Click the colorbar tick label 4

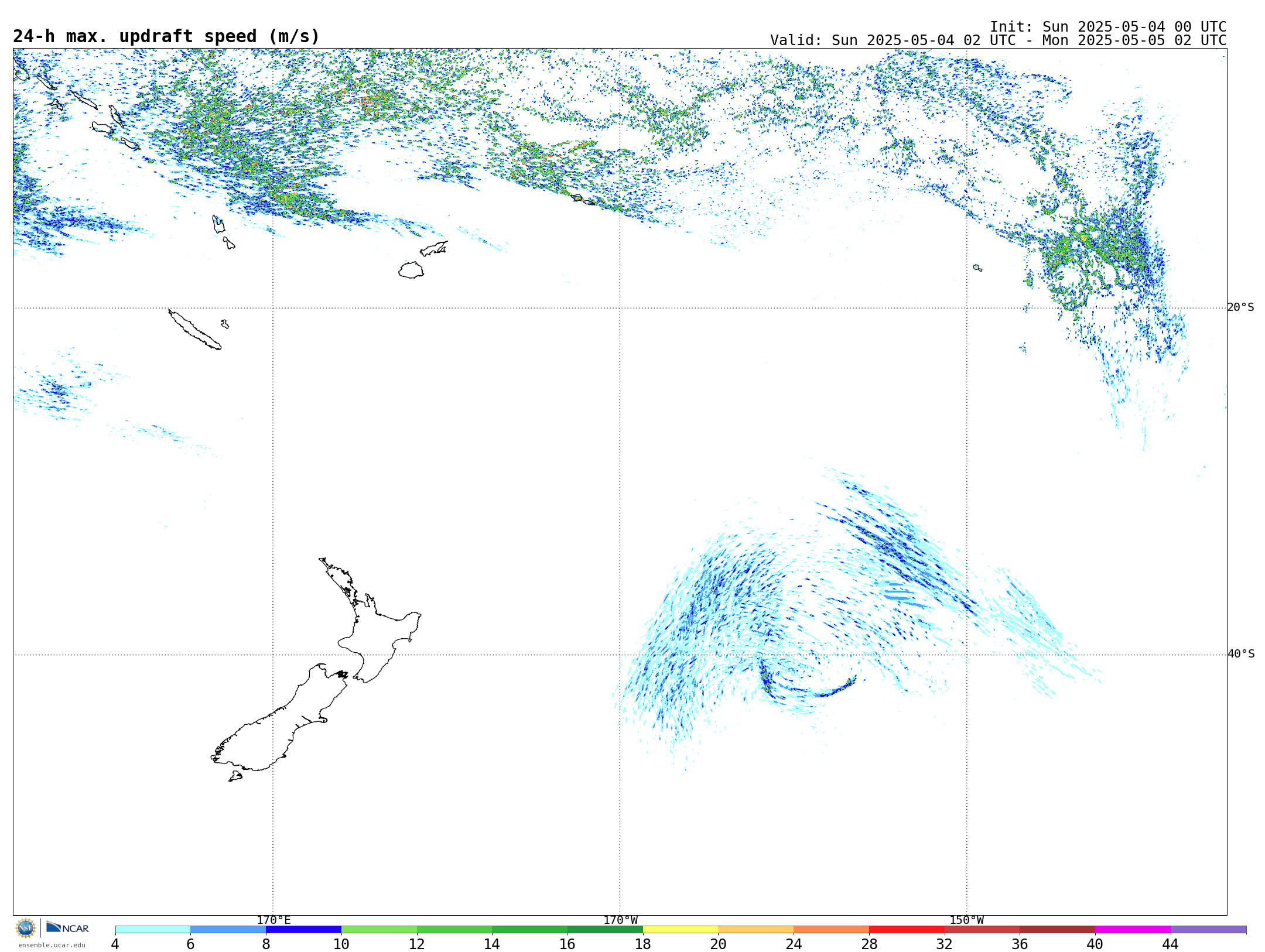115,944
